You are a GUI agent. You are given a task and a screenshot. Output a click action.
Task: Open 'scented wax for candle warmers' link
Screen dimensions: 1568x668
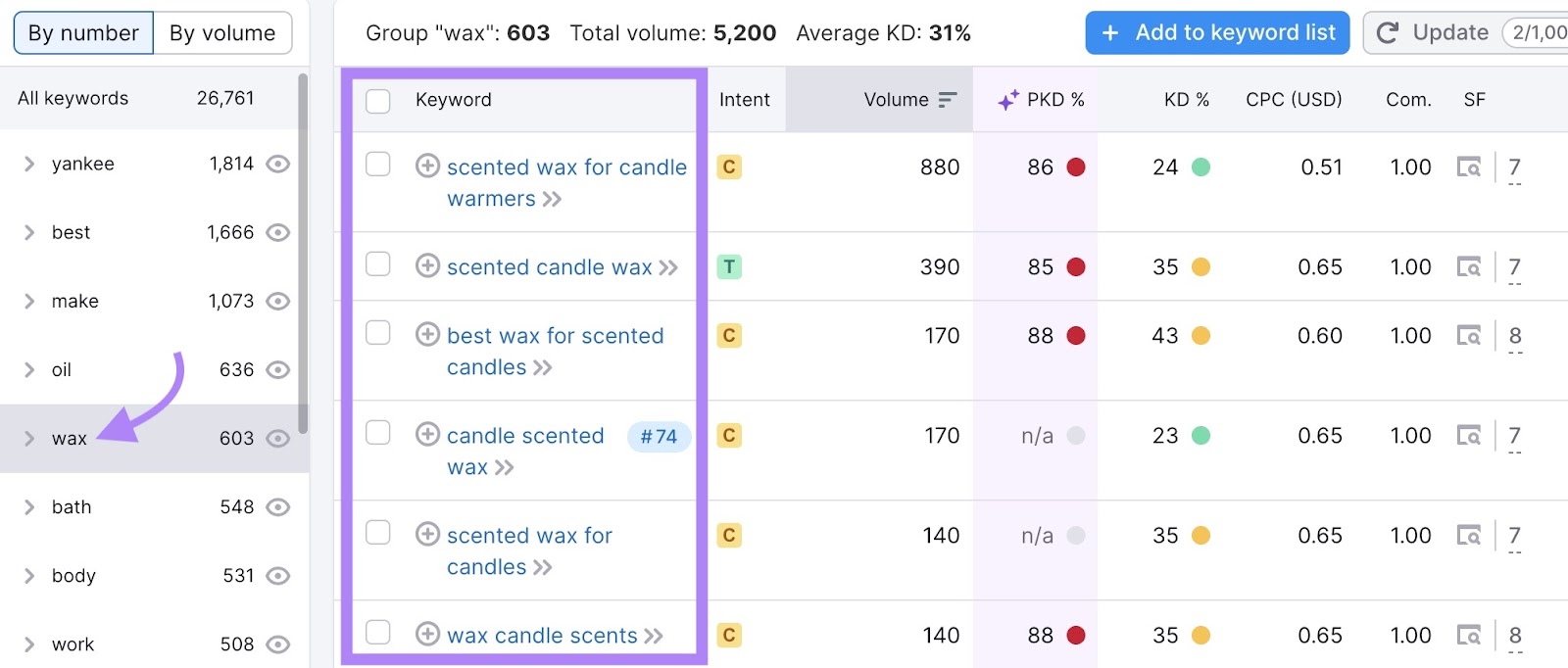[x=566, y=183]
